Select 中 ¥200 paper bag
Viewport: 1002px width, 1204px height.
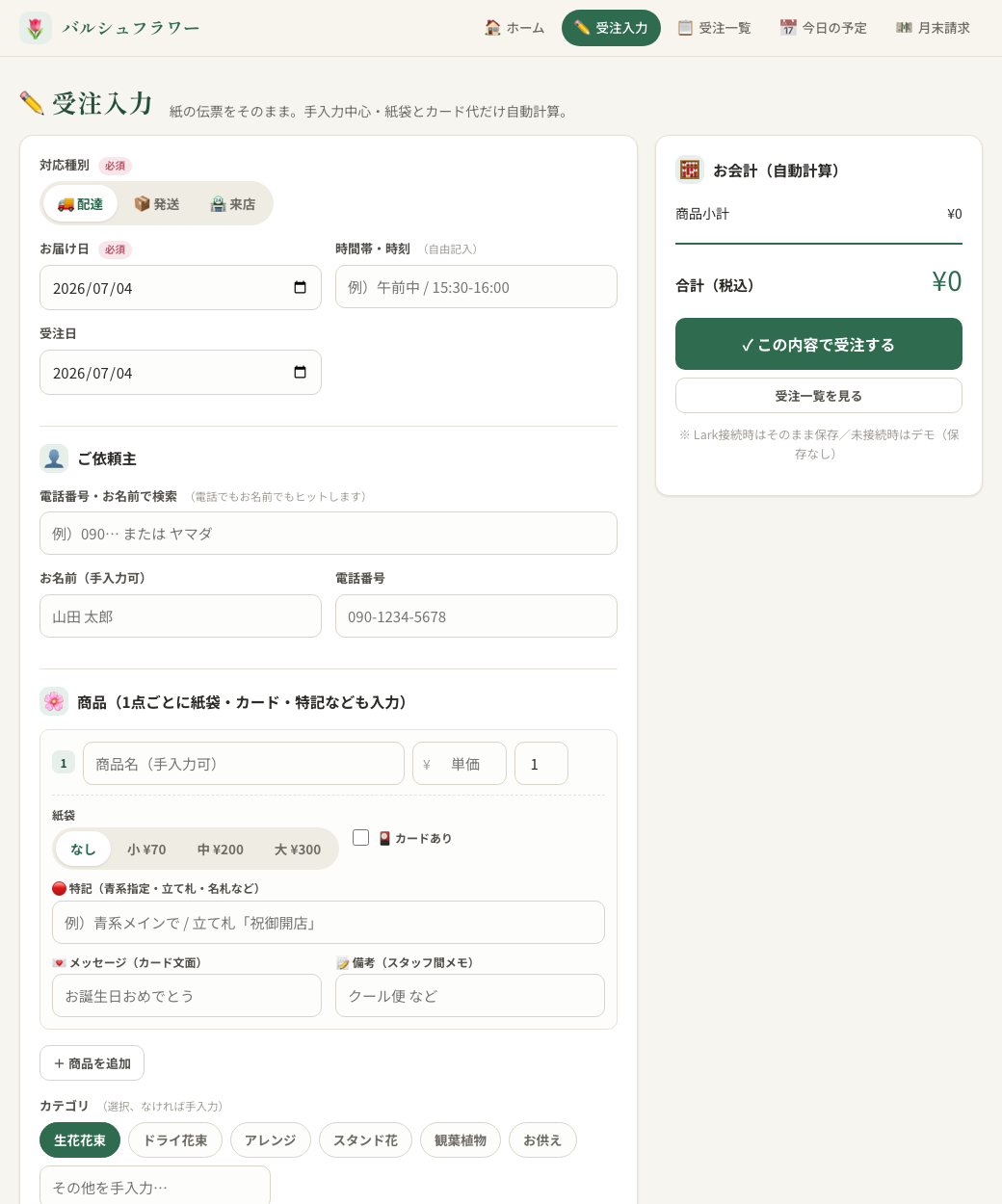(221, 850)
